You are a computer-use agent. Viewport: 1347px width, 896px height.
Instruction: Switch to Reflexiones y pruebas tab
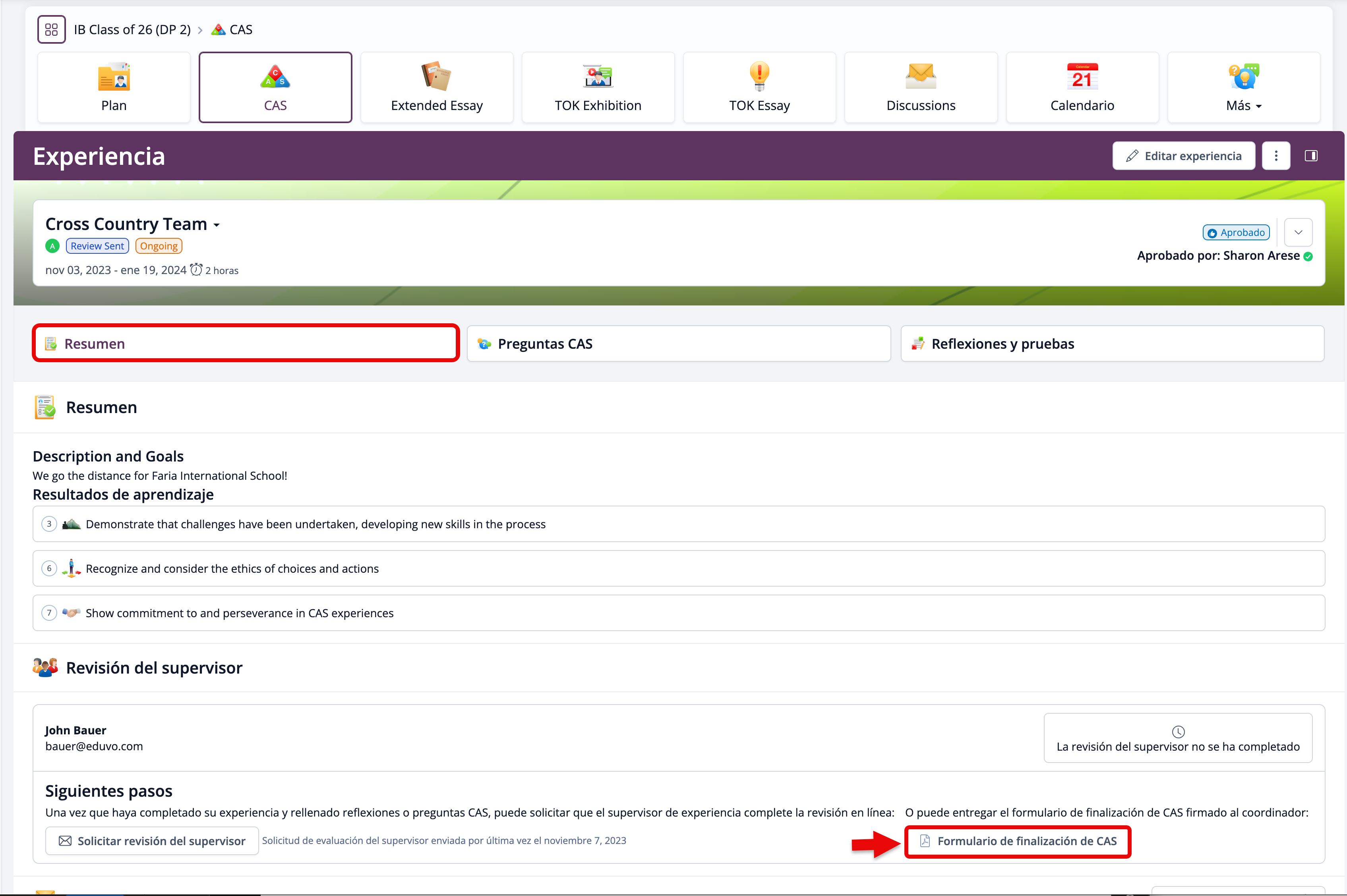point(1112,344)
